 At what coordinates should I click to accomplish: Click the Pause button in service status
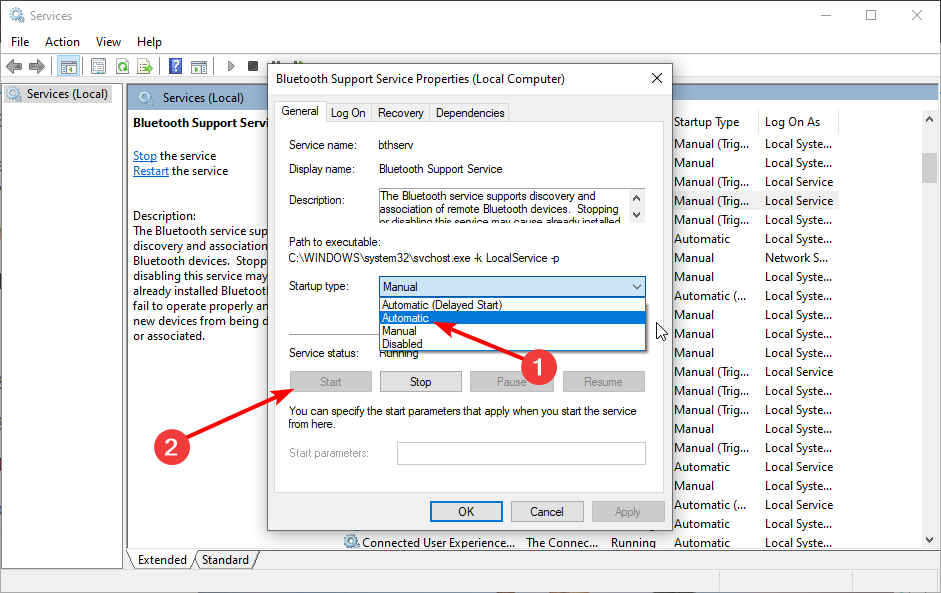511,382
